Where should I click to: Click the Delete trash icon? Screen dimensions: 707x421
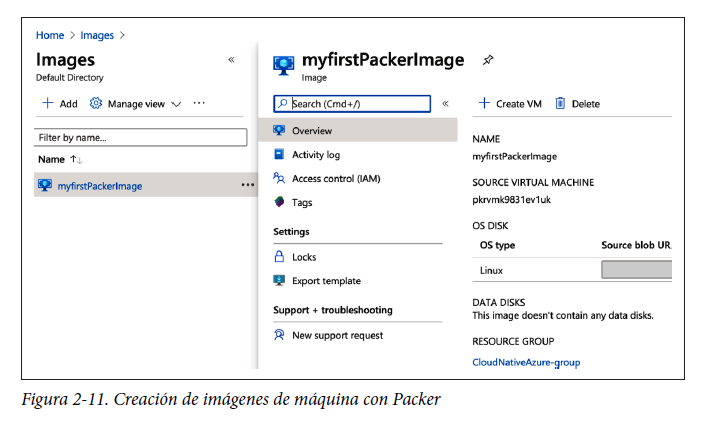coord(561,103)
